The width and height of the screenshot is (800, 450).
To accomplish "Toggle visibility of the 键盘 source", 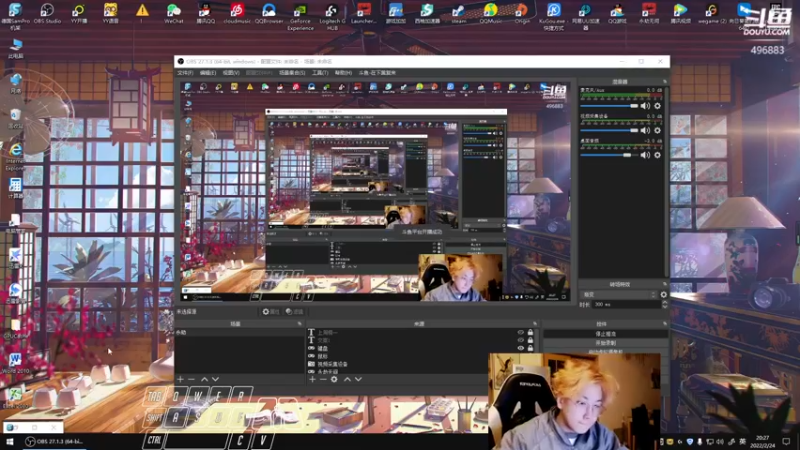I will tap(520, 348).
